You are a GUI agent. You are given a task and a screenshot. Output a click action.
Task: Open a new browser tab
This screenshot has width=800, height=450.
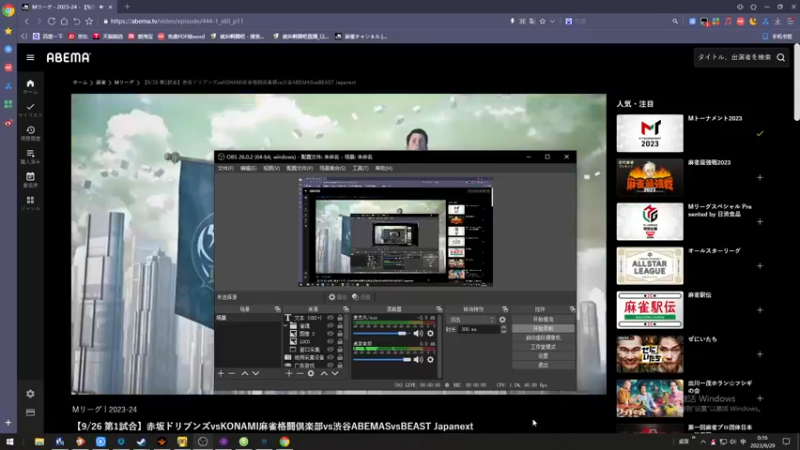[x=127, y=7]
